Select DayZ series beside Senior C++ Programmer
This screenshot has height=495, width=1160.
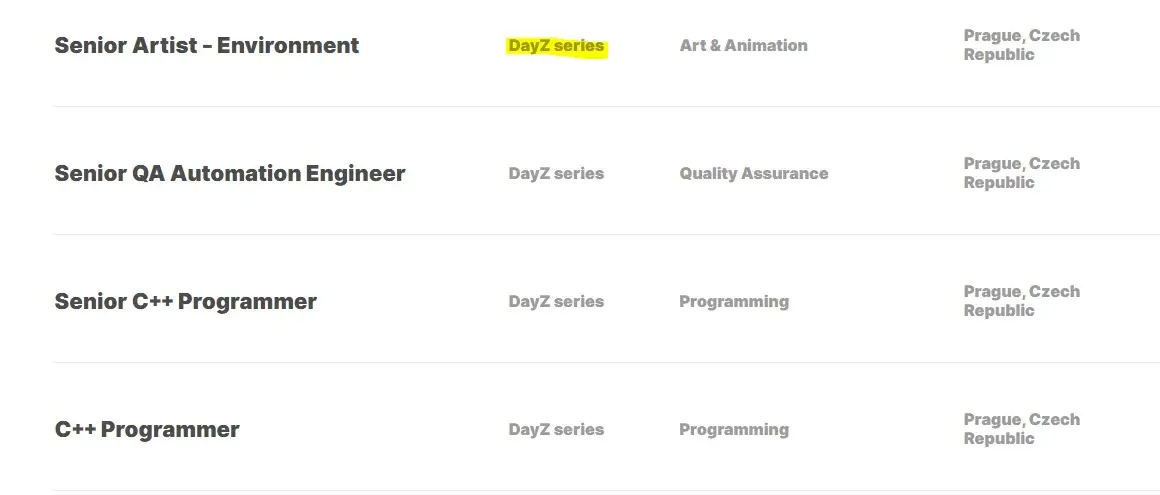pos(556,302)
